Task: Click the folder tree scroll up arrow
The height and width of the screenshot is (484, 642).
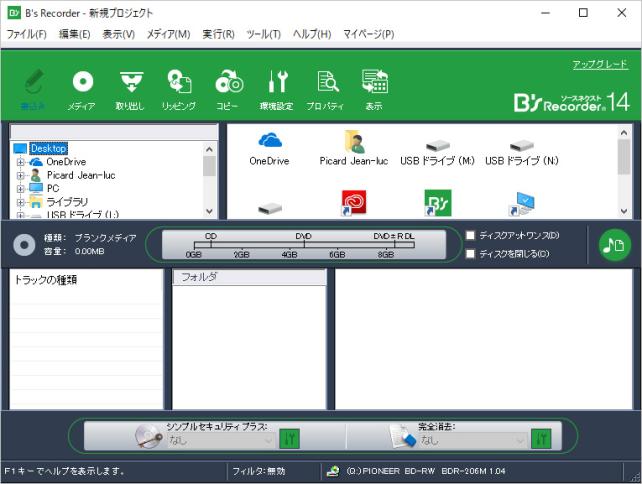Action: (x=209, y=149)
